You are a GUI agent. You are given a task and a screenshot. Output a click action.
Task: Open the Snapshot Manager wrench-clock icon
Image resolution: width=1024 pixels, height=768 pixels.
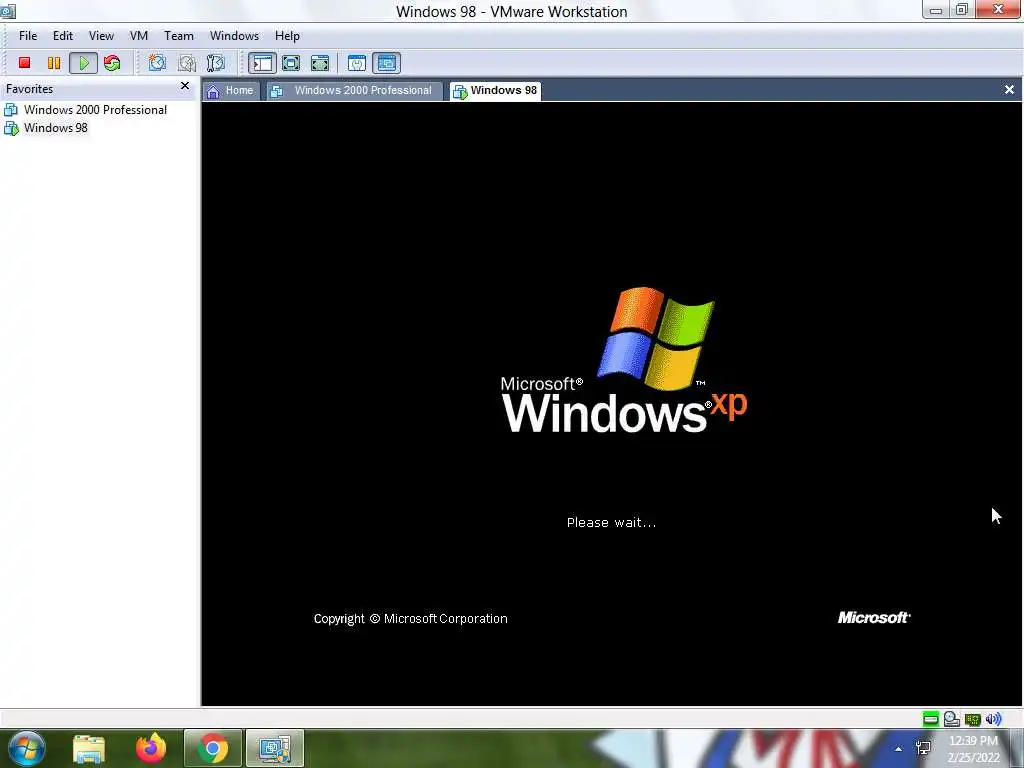click(216, 63)
